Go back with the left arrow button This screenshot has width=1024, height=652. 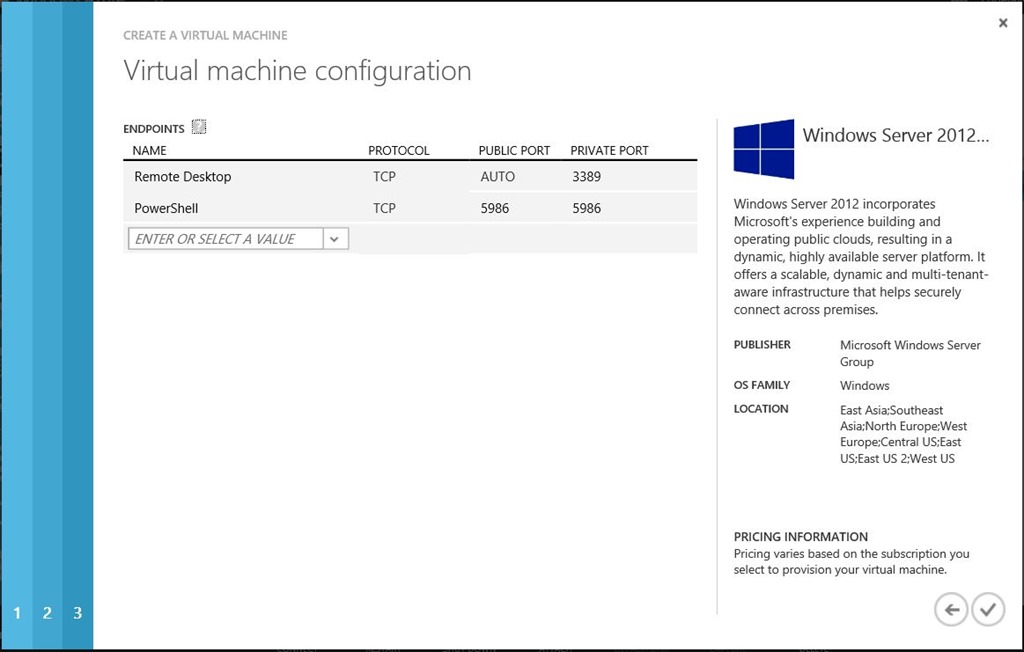951,610
